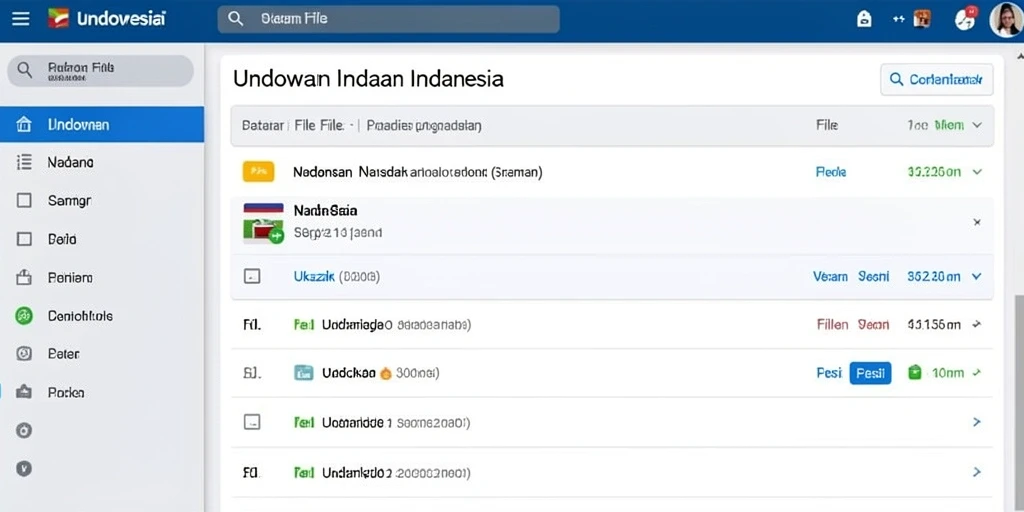Click the green circle icon beside Denichtlole
This screenshot has height=512, width=1024.
(x=24, y=316)
